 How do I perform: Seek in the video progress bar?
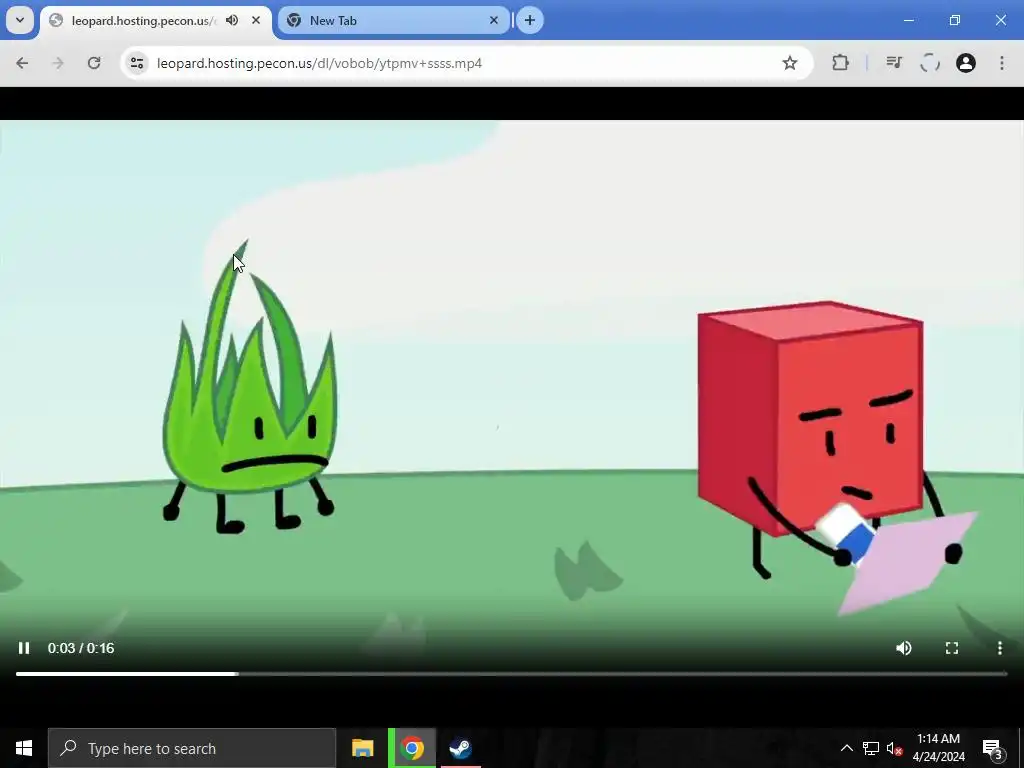coord(511,673)
